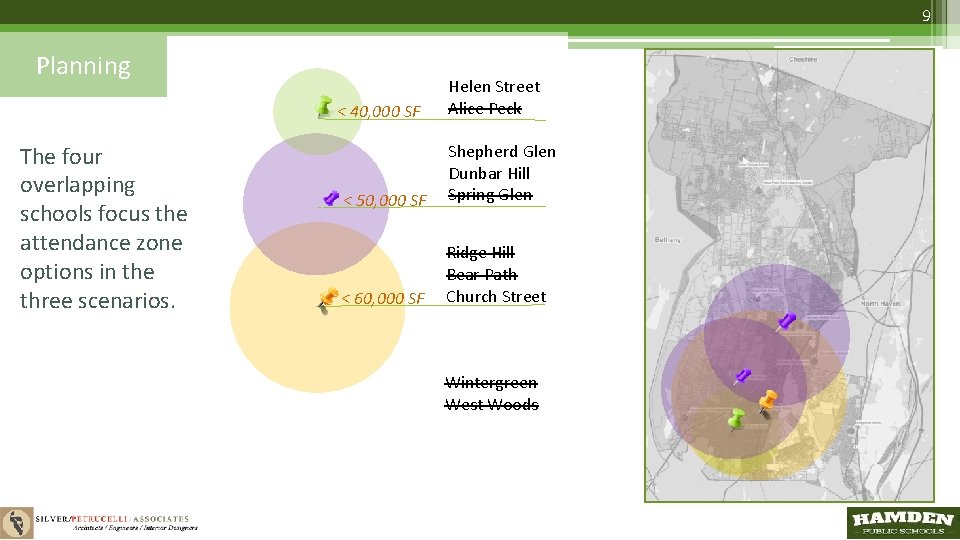
Task: Click the Cheshire label on the map
Action: [803, 59]
